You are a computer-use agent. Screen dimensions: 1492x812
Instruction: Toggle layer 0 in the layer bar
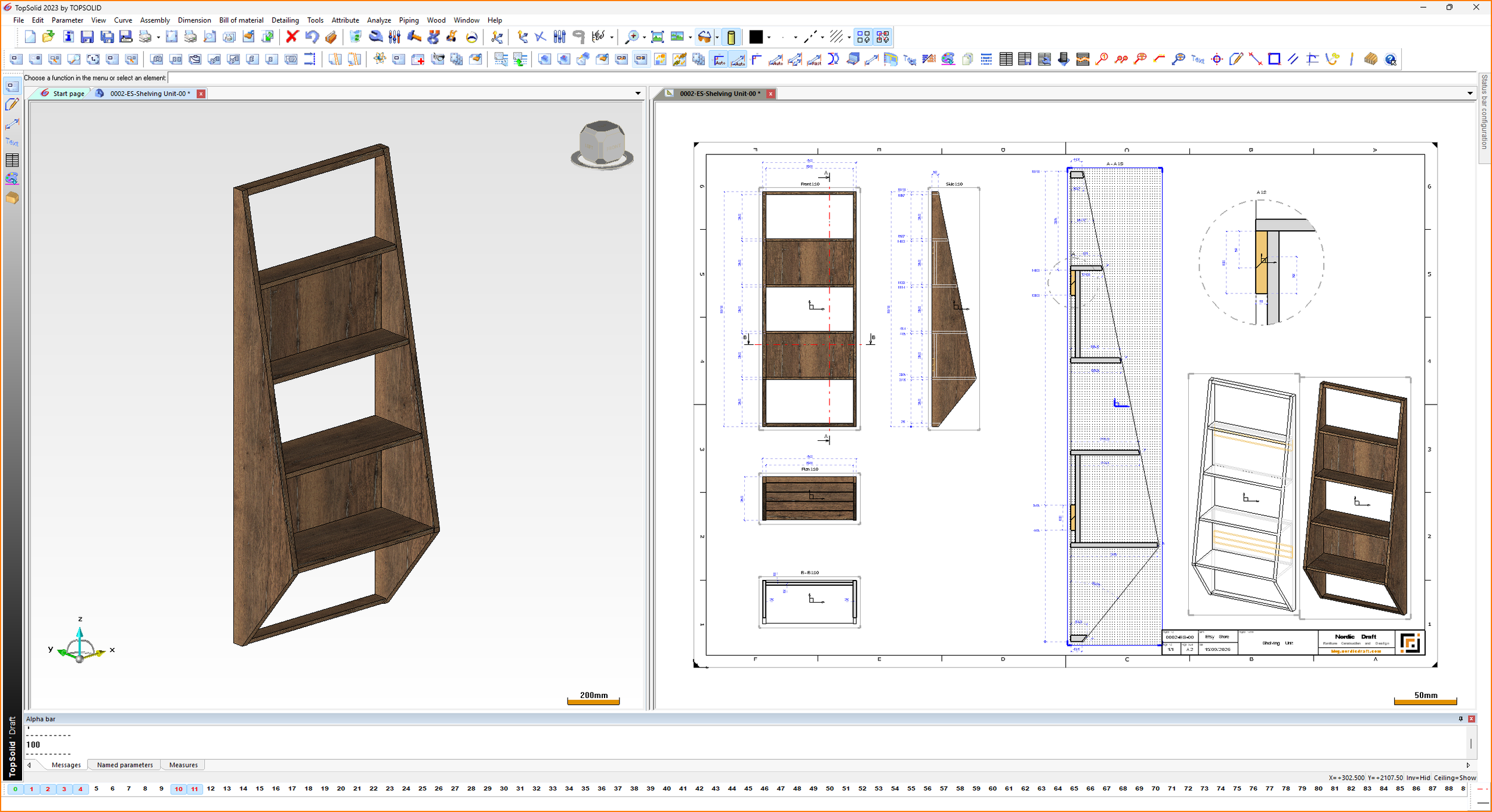15,789
